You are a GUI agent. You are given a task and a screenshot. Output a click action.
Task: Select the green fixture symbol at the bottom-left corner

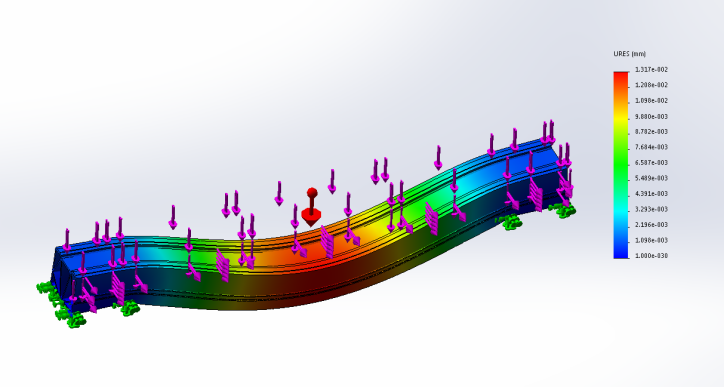coord(70,318)
